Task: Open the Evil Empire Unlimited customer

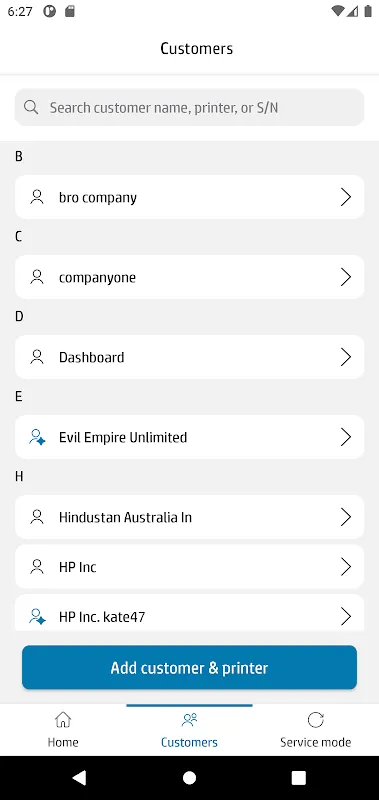Action: (x=189, y=437)
